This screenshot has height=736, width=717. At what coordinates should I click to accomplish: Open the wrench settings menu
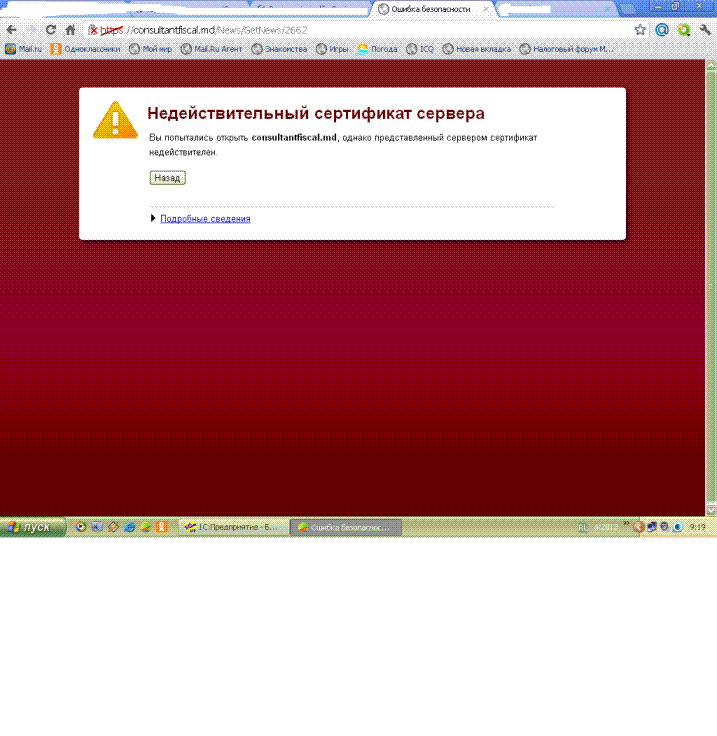pyautogui.click(x=705, y=30)
